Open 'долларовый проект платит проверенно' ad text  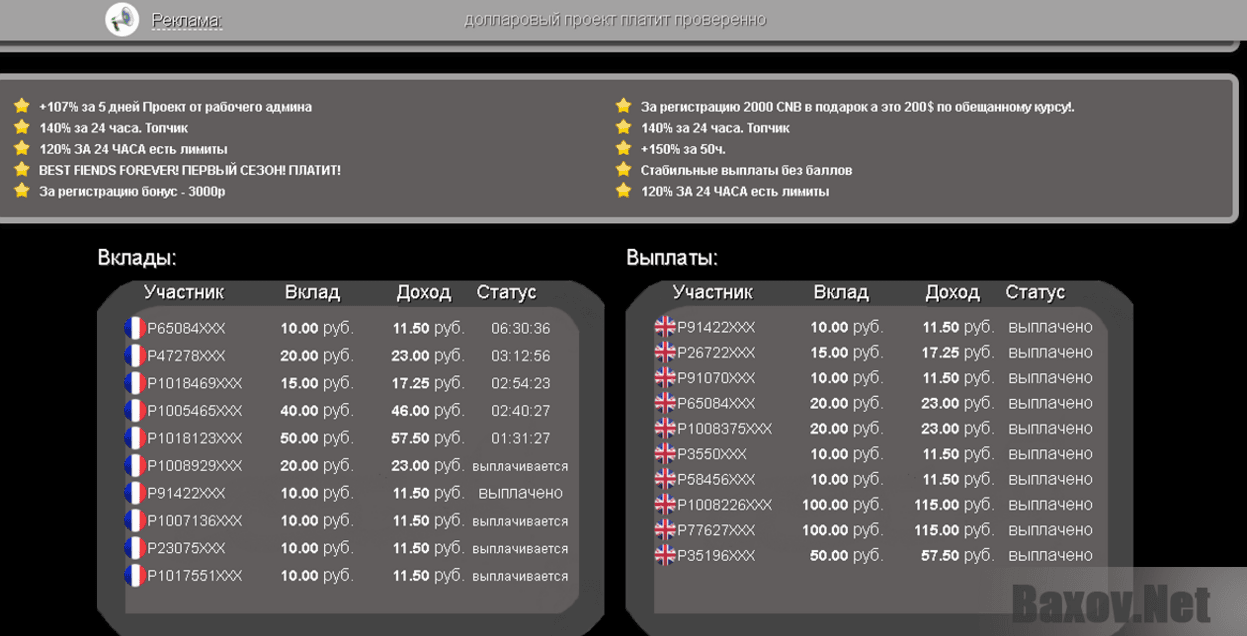click(x=615, y=20)
